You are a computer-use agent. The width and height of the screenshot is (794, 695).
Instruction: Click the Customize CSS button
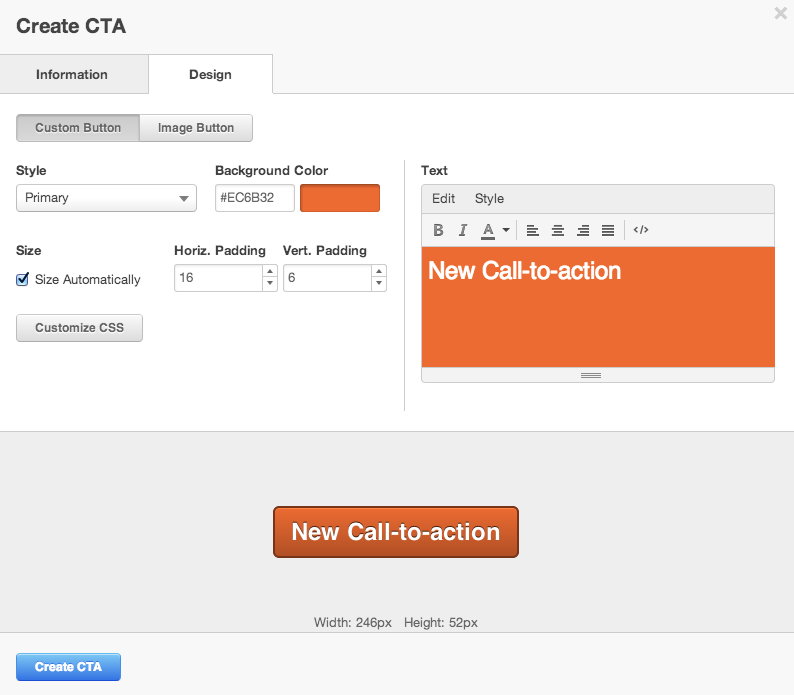[79, 328]
